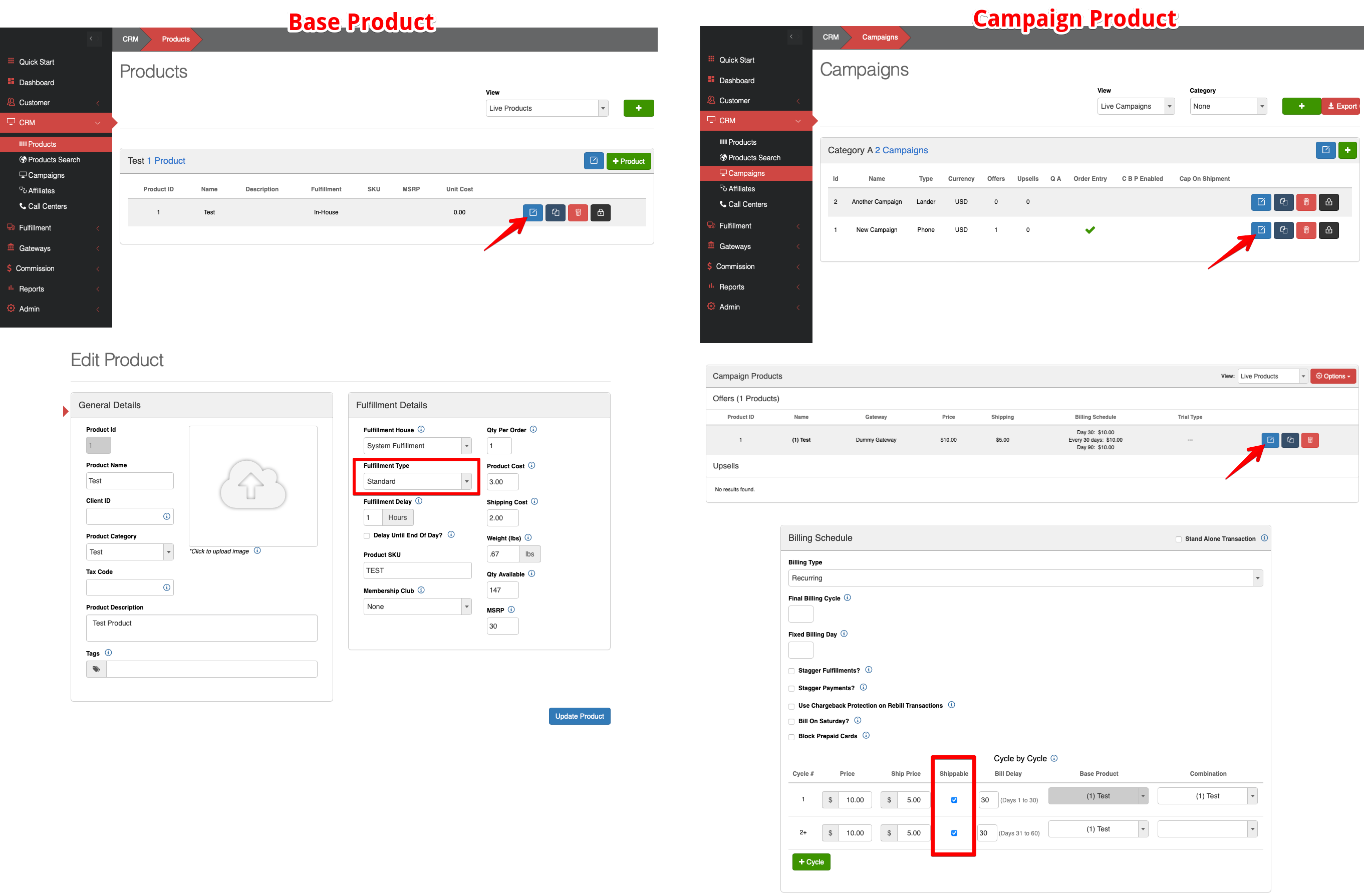1364x896 pixels.
Task: Click the Product SKU input field
Action: point(417,570)
